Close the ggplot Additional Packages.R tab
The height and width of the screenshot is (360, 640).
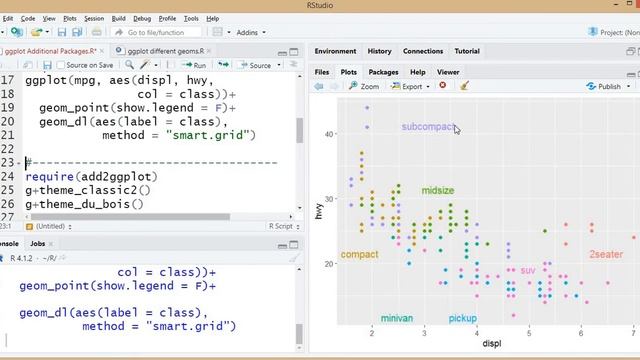(102, 51)
